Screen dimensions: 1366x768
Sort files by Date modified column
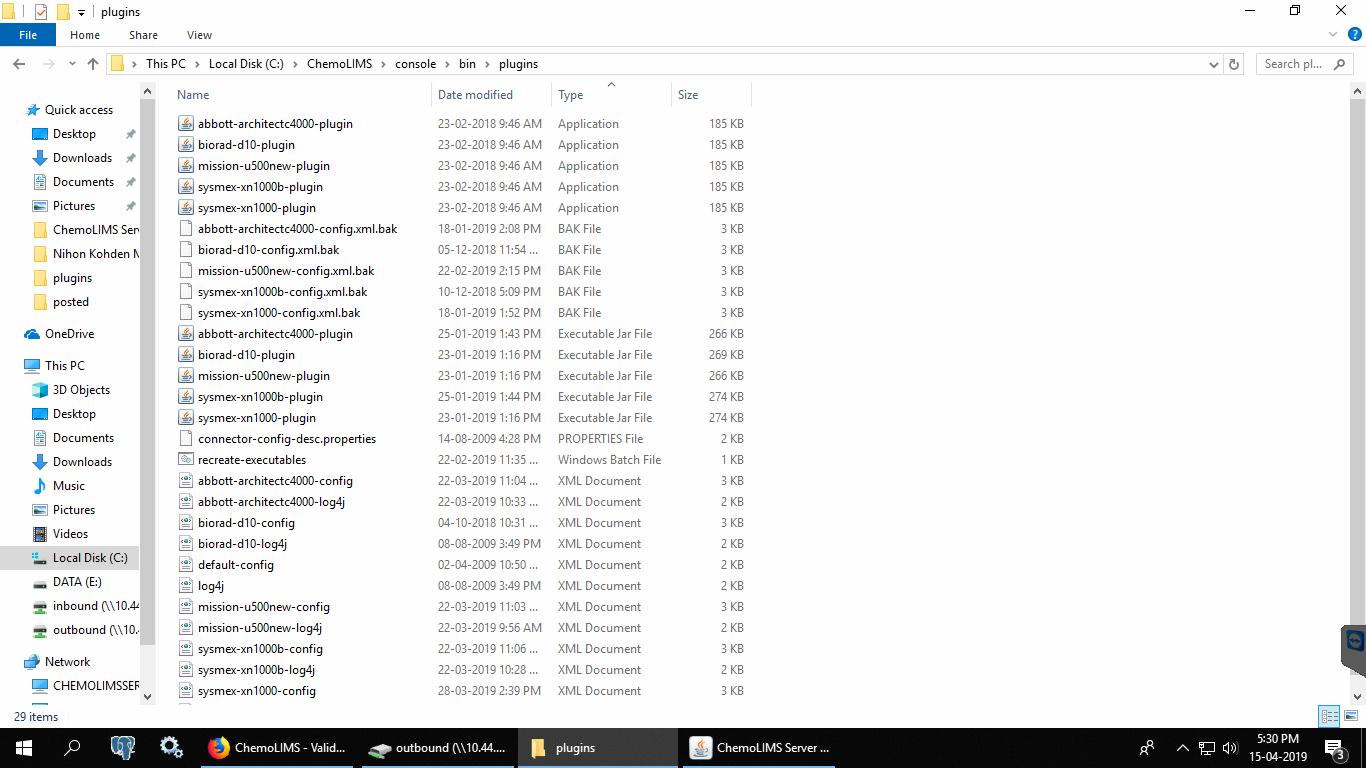475,95
